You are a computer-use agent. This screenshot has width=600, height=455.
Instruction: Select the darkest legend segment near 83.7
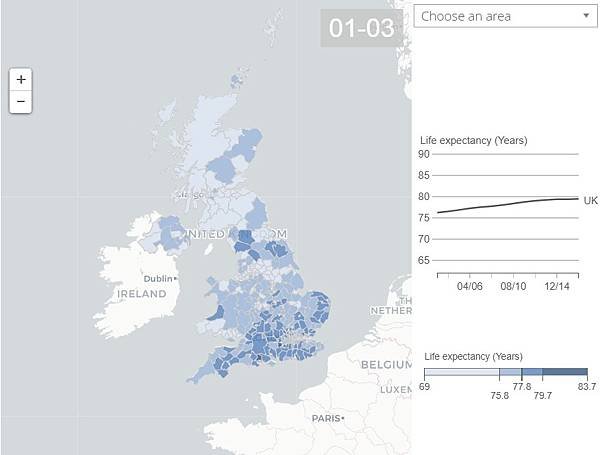[x=565, y=372]
